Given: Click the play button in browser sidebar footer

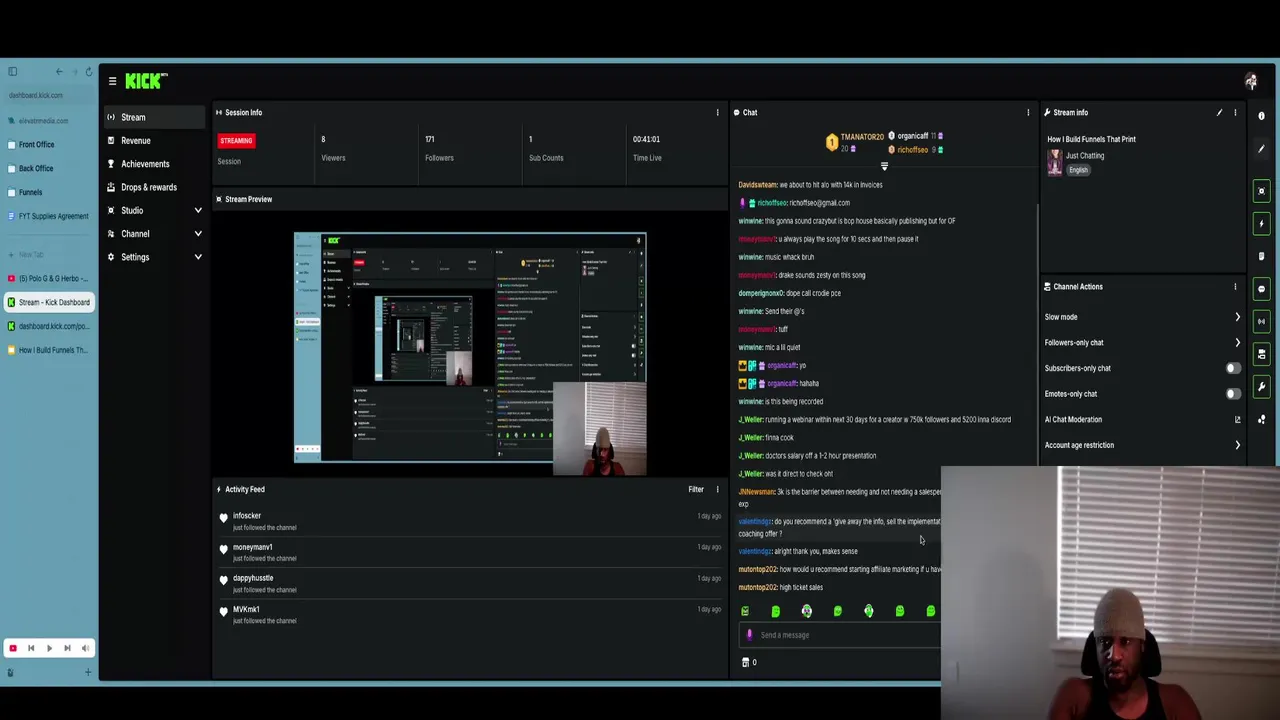Looking at the screenshot, I should [x=49, y=648].
